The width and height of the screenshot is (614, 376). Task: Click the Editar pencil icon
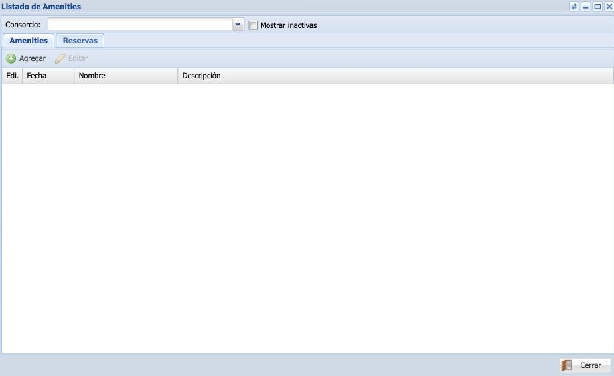pyautogui.click(x=60, y=59)
